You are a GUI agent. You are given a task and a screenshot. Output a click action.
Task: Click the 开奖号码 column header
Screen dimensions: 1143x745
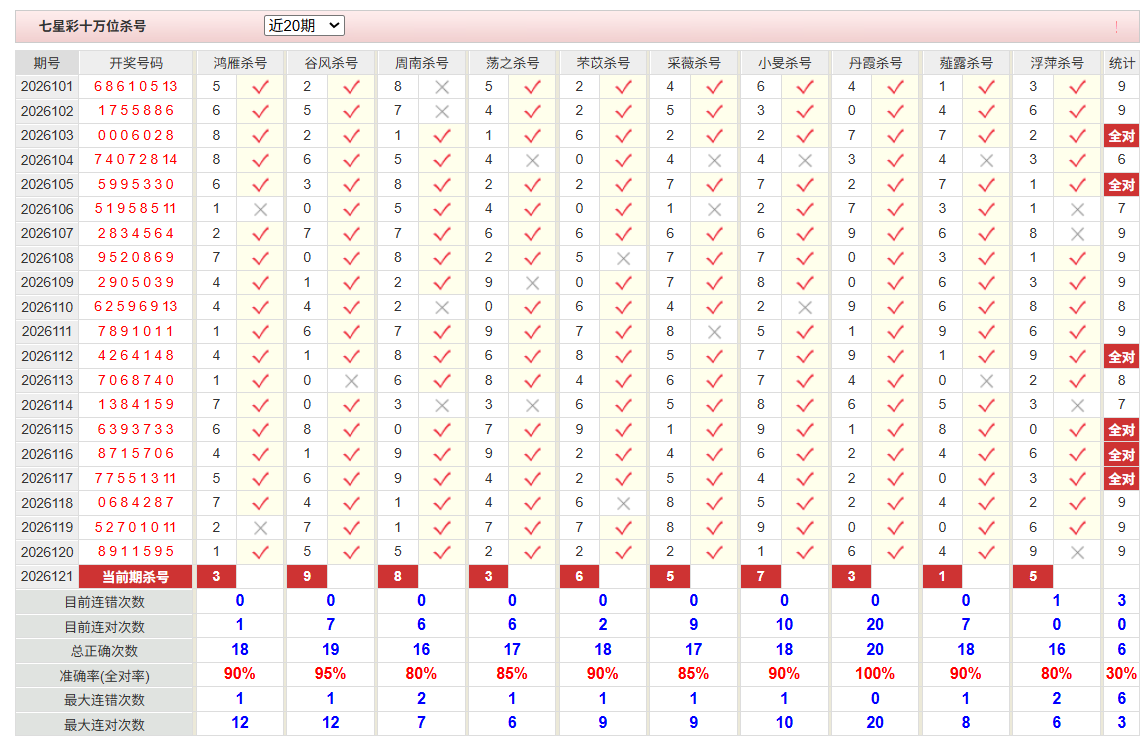pyautogui.click(x=136, y=63)
